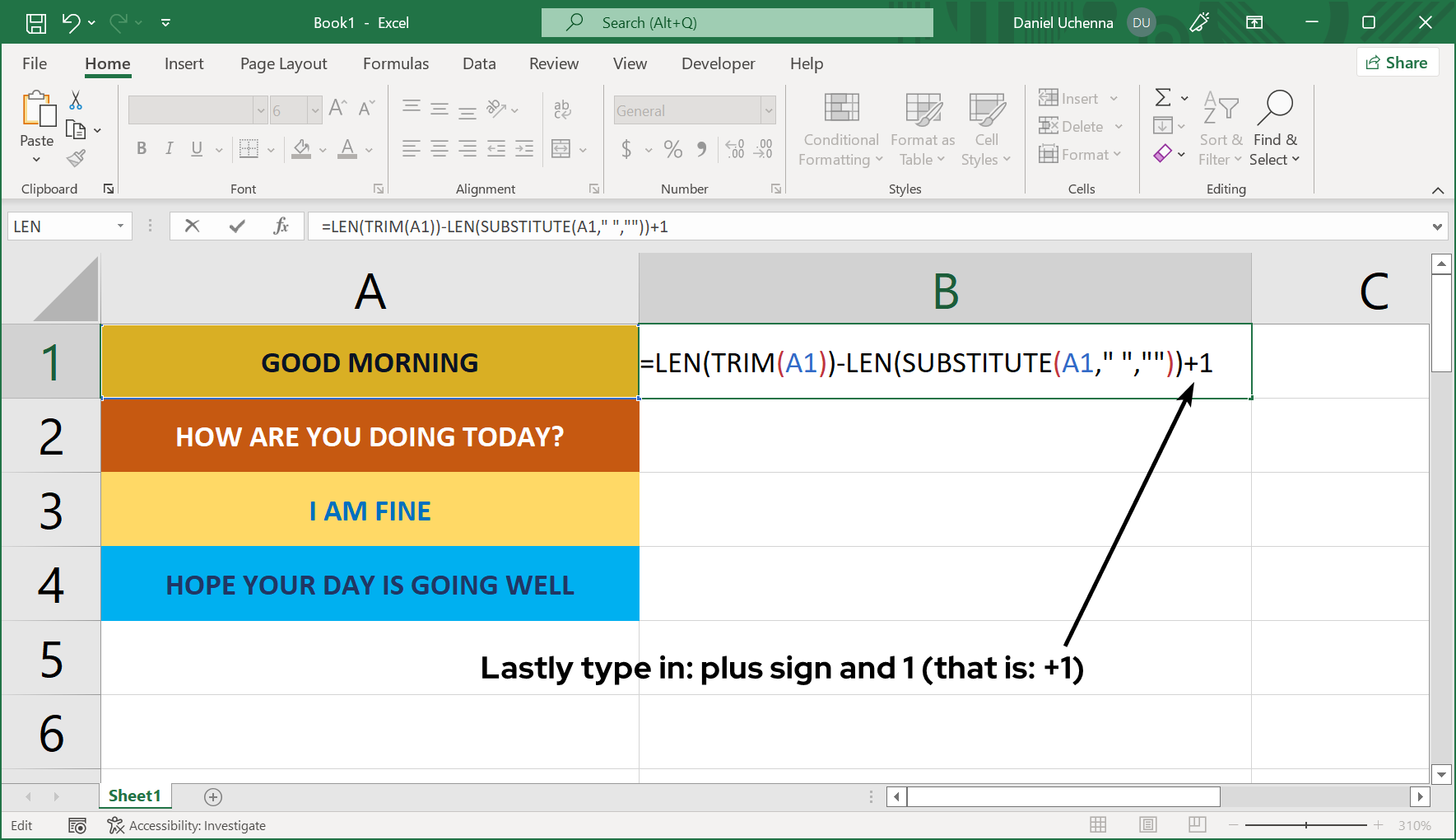Apply bold formatting to selected cell
The width and height of the screenshot is (1456, 840).
[141, 149]
